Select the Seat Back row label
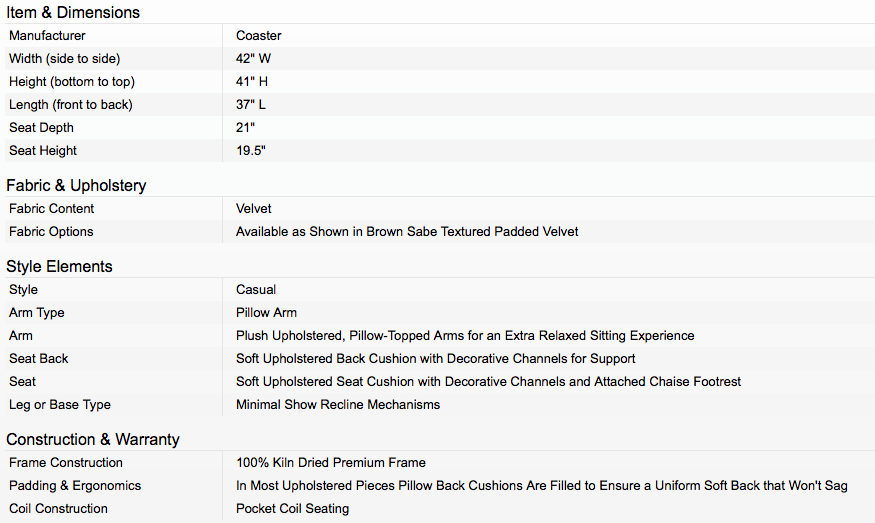The image size is (875, 523). coord(39,358)
